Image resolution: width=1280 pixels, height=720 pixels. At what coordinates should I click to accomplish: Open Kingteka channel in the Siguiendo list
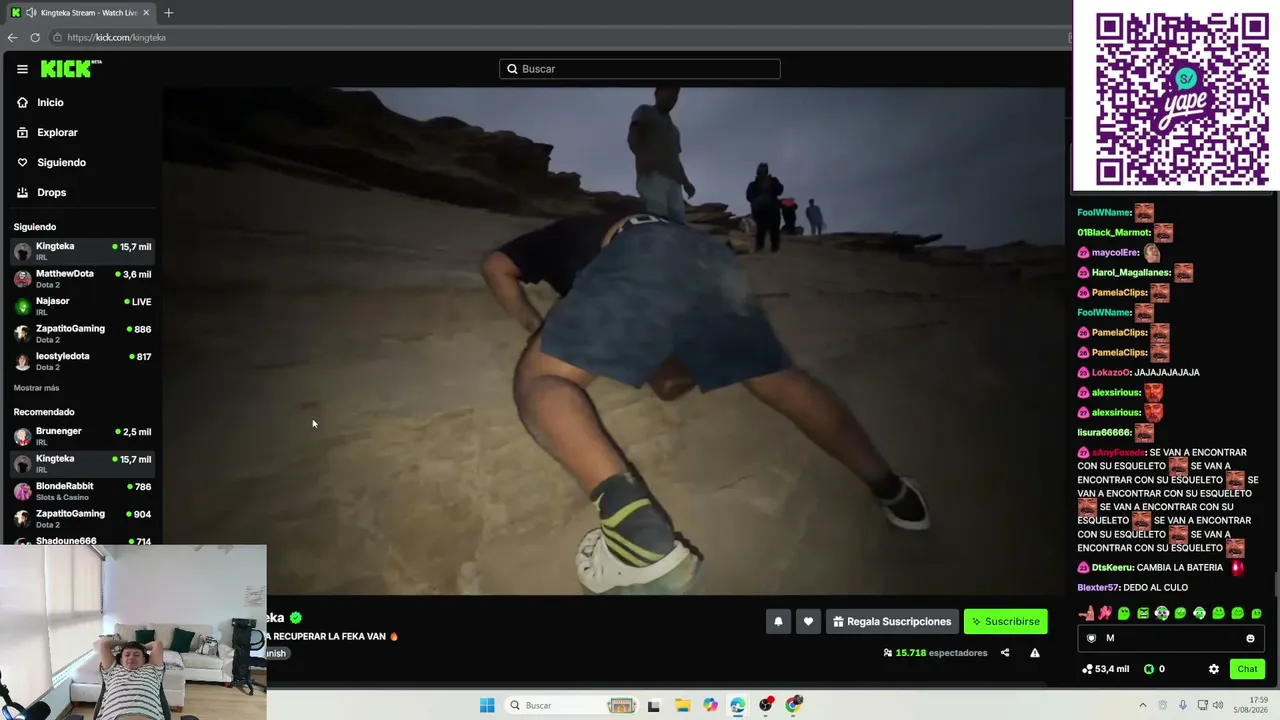(x=83, y=250)
